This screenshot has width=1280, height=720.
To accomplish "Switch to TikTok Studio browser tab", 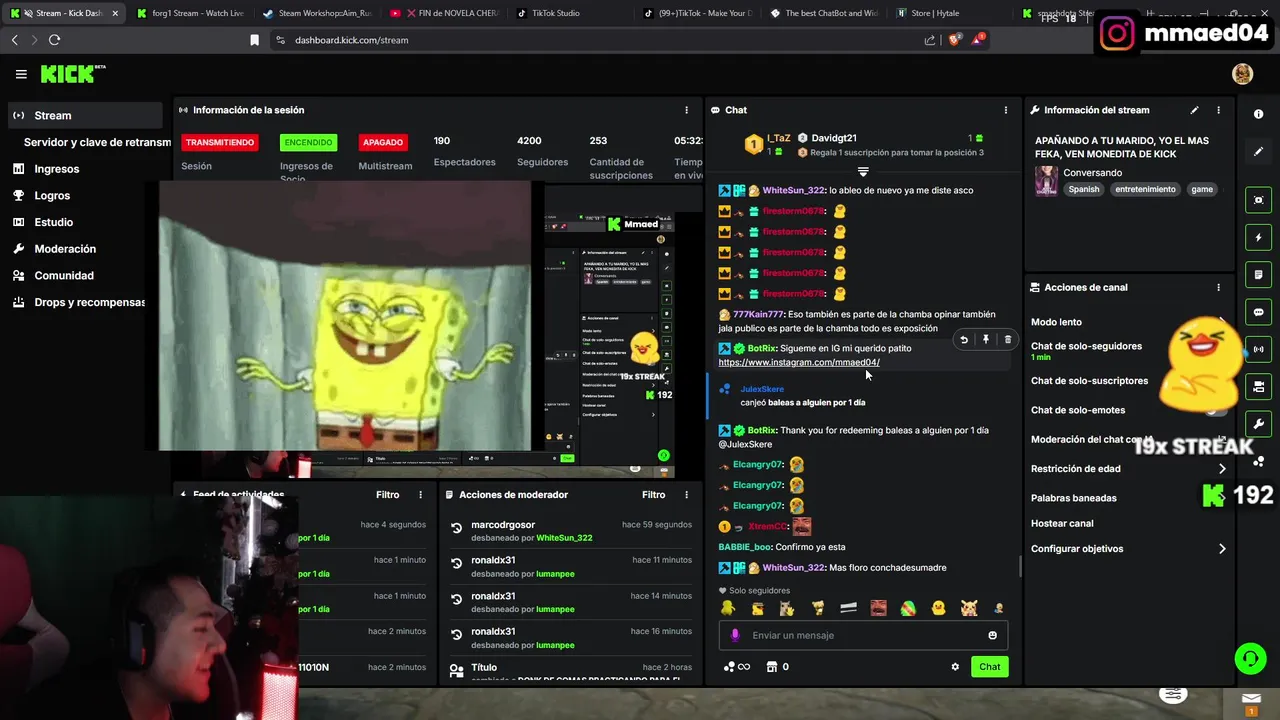I will coord(555,13).
